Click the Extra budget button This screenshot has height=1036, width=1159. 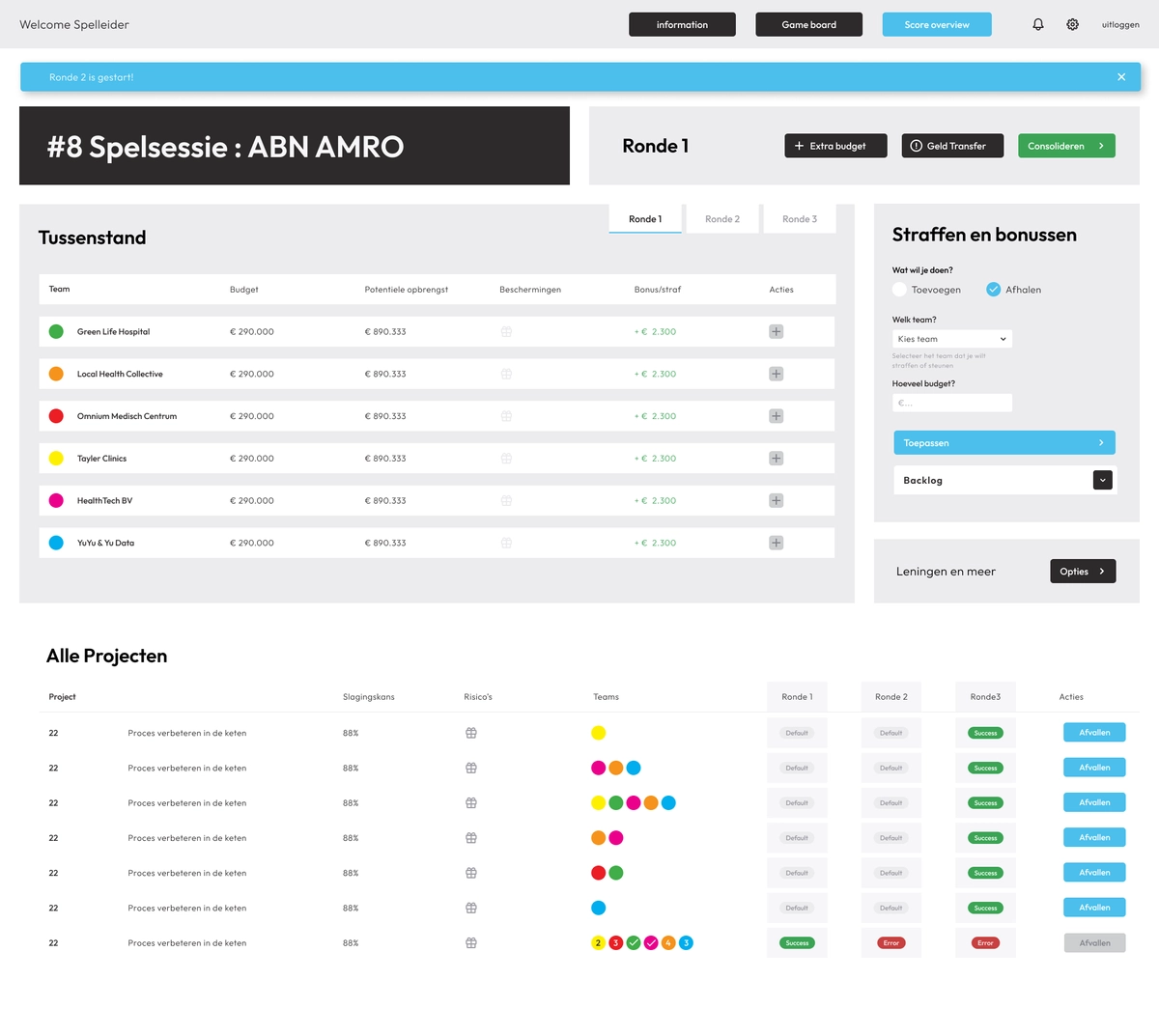coord(832,146)
